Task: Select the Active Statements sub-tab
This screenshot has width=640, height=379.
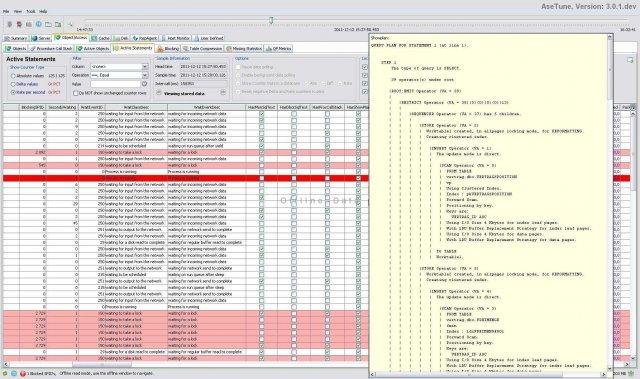Action: tap(133, 48)
